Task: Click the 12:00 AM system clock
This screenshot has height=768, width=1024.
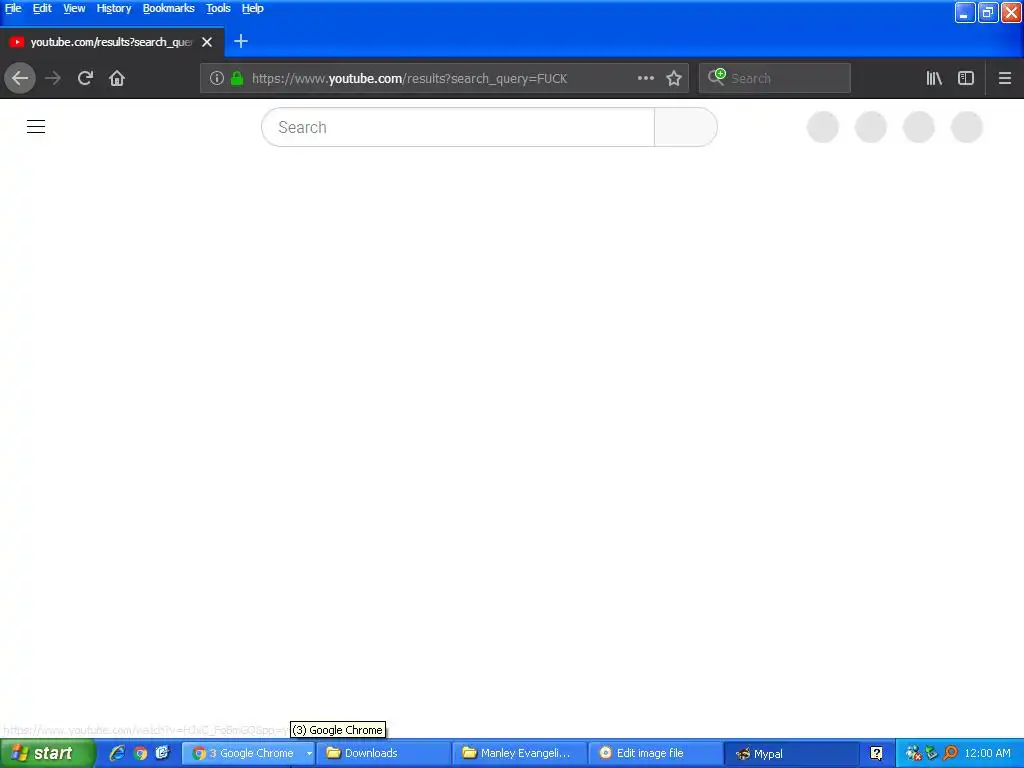Action: pos(987,754)
